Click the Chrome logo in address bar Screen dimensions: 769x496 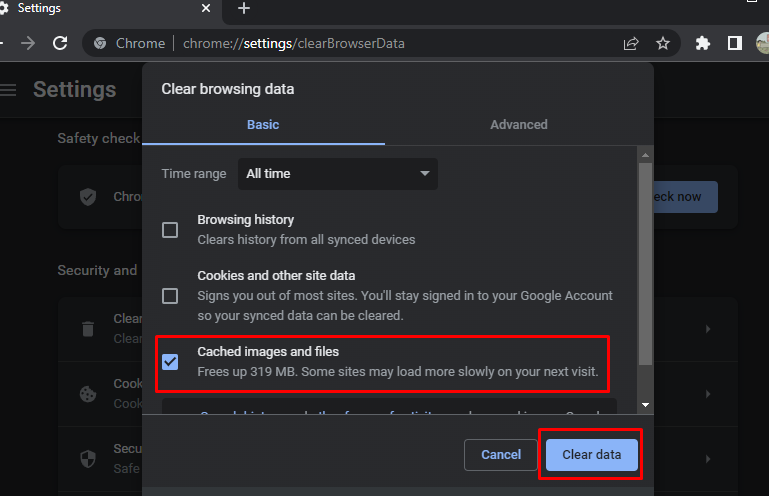100,43
